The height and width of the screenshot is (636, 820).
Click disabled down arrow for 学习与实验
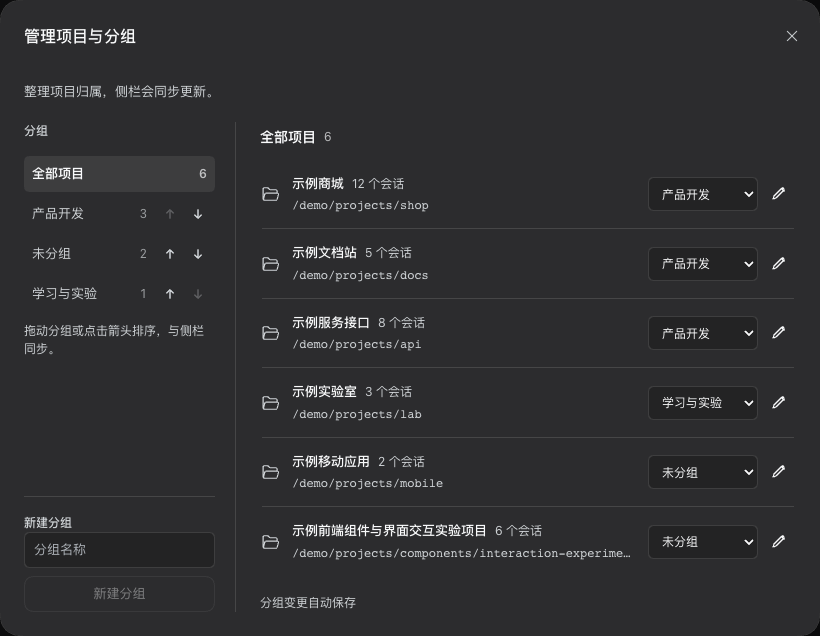tap(198, 294)
